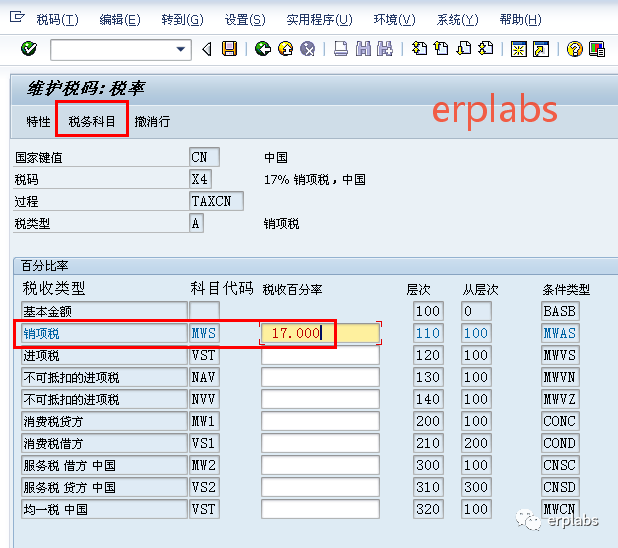
Task: Select the 基本金额 row label
Action: pos(104,311)
